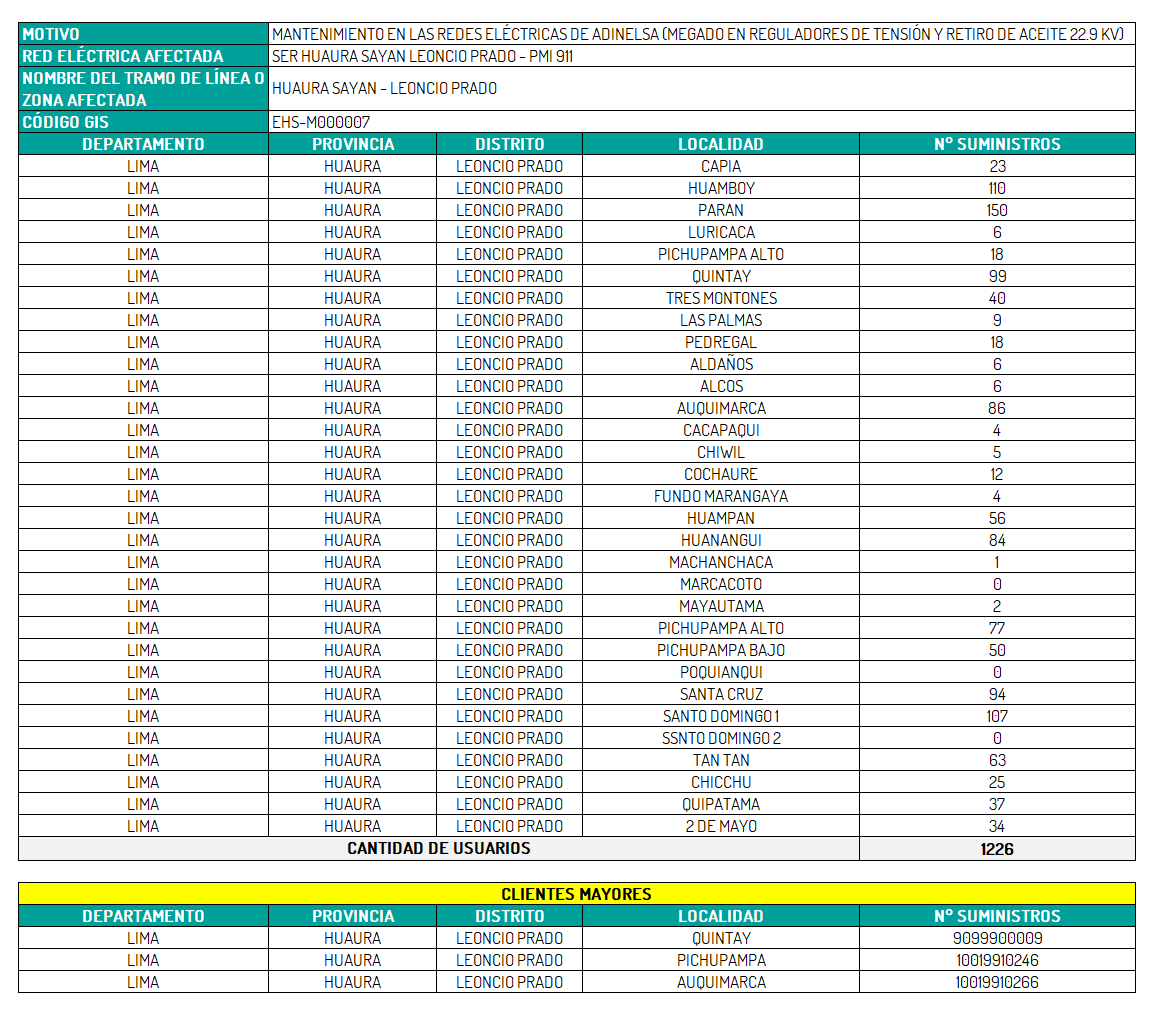Select the 2 DE MAYO locality cell

(720, 826)
